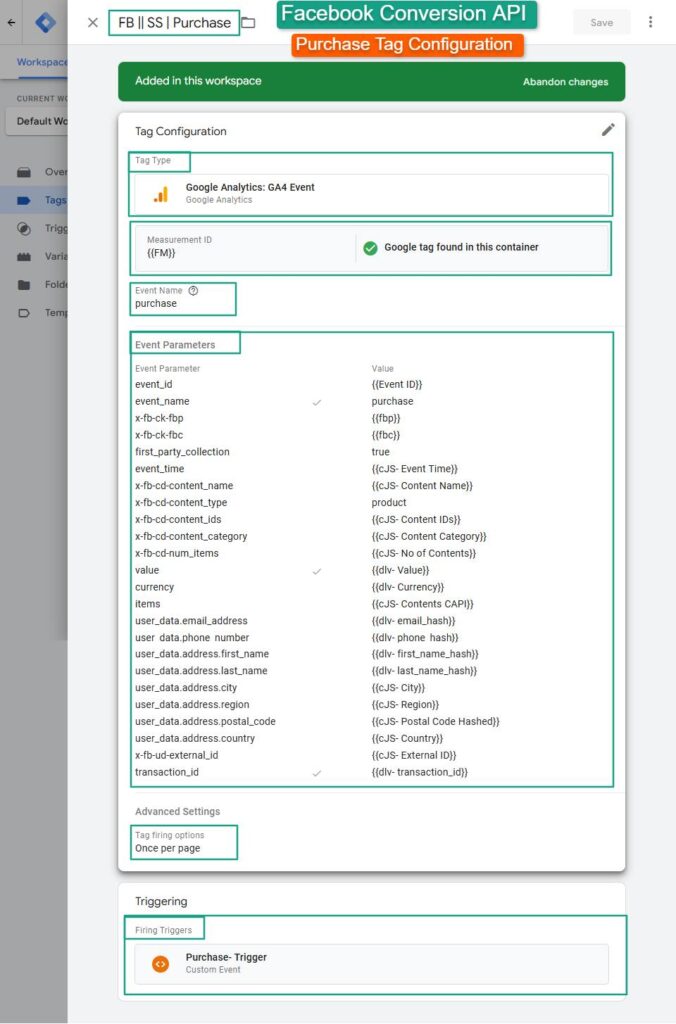Click the user_data.address.first_name parameter name
Viewport: 676px width, 1024px height.
tap(202, 654)
